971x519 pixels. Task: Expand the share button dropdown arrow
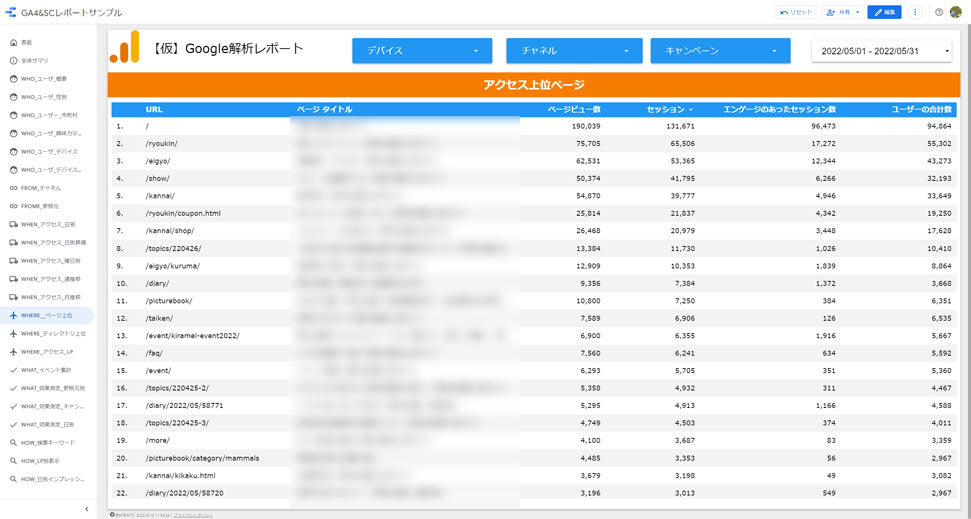(857, 12)
